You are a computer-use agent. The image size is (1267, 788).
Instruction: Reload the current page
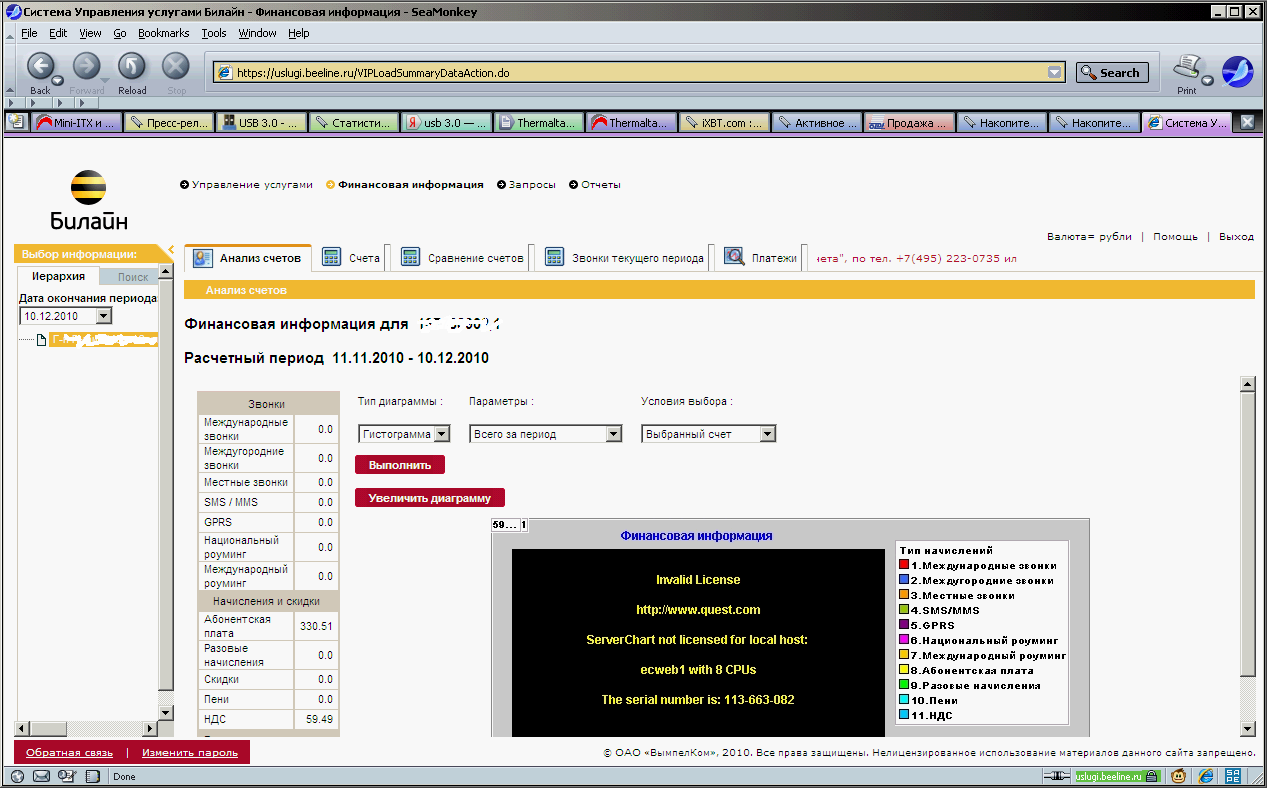(x=132, y=67)
